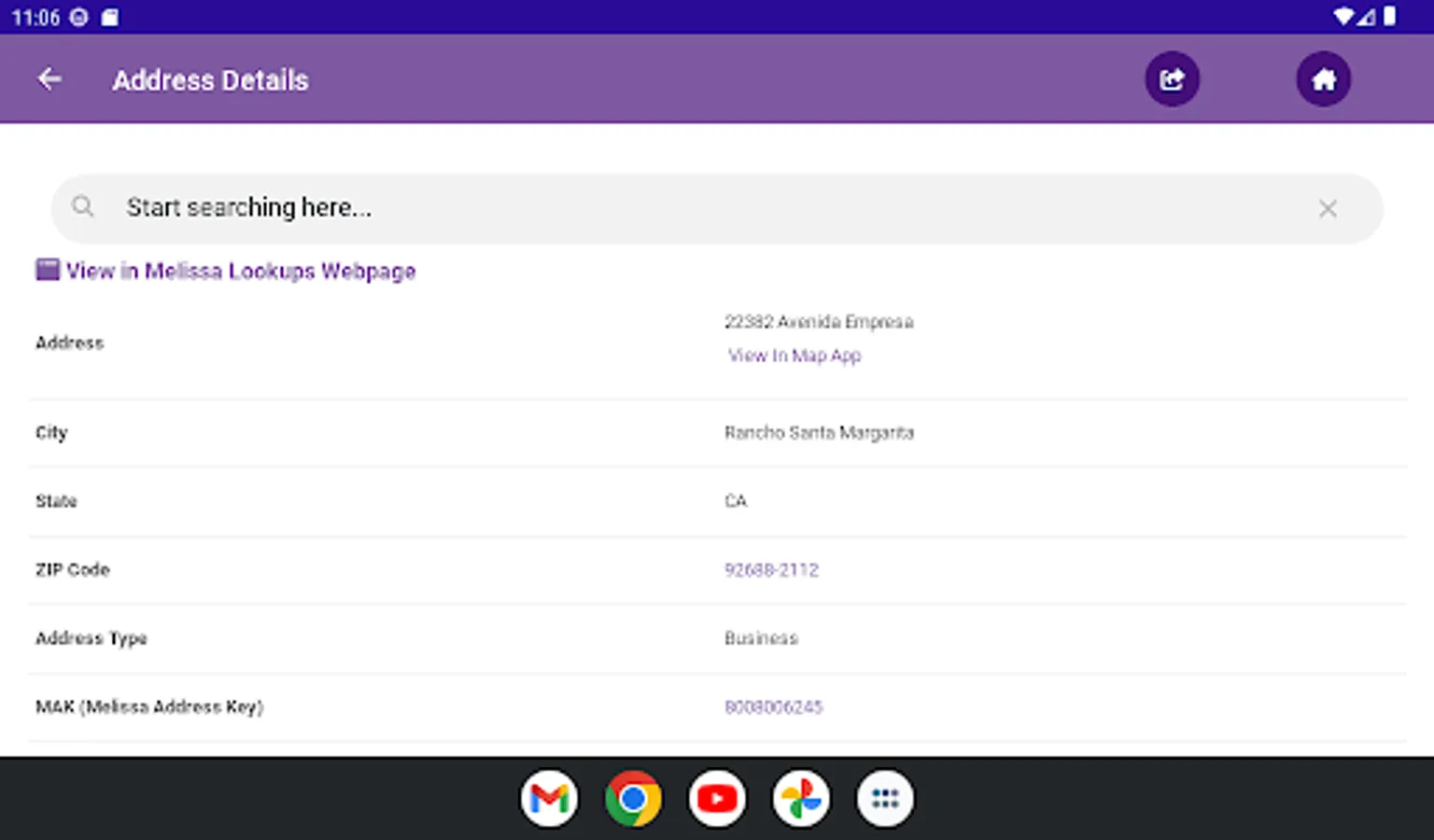Click the search magnifier icon

(83, 207)
